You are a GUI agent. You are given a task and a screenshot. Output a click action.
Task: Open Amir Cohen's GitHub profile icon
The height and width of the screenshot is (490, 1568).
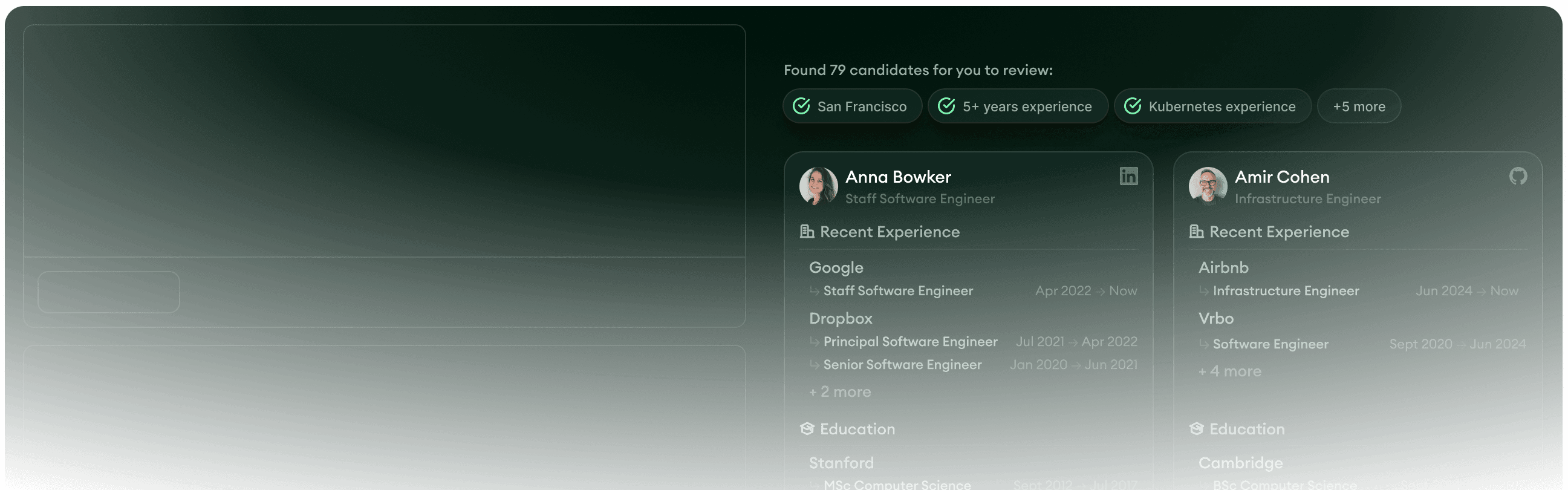tap(1517, 177)
